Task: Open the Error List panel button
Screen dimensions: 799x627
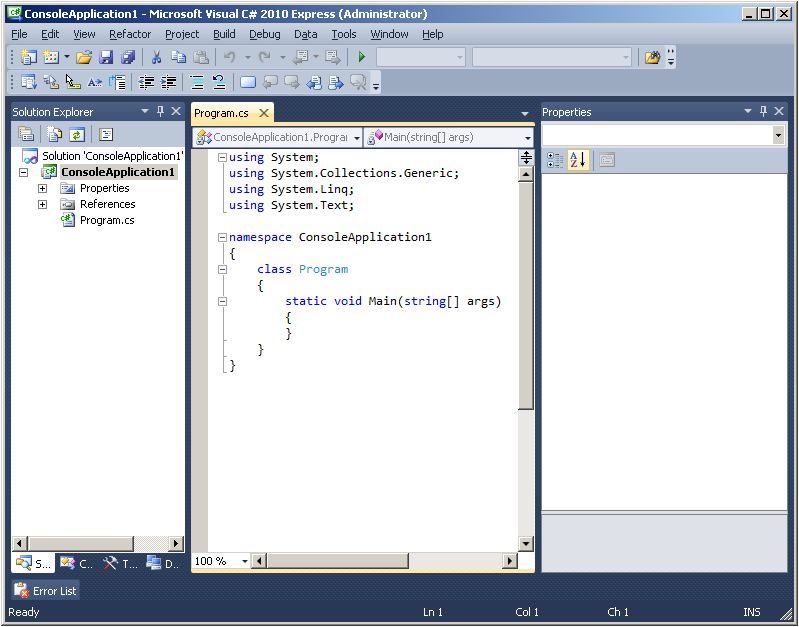Action: tap(46, 591)
